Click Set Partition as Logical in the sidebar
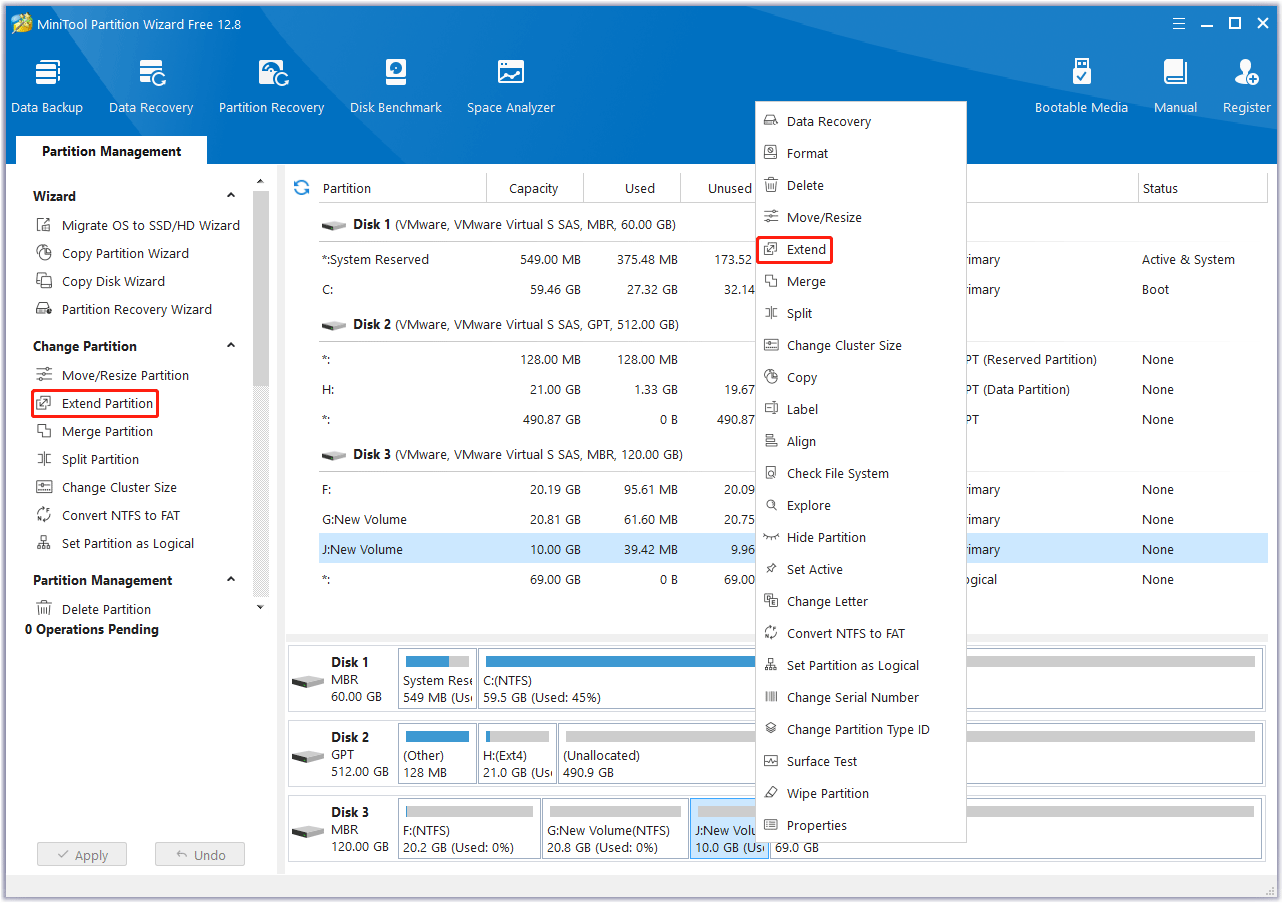The image size is (1282, 903). 115,543
